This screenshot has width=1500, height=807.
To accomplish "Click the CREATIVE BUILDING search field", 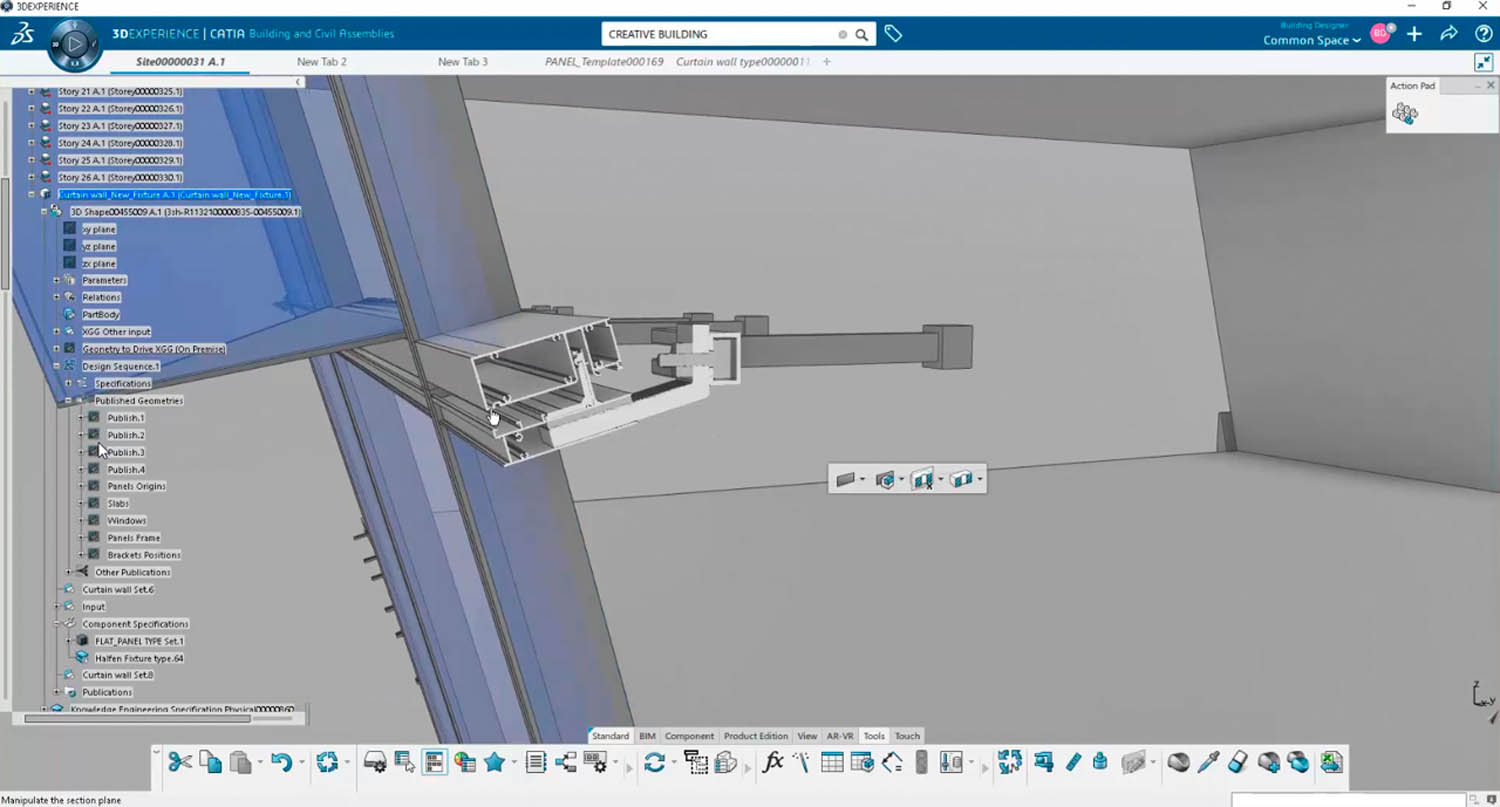I will pos(720,34).
